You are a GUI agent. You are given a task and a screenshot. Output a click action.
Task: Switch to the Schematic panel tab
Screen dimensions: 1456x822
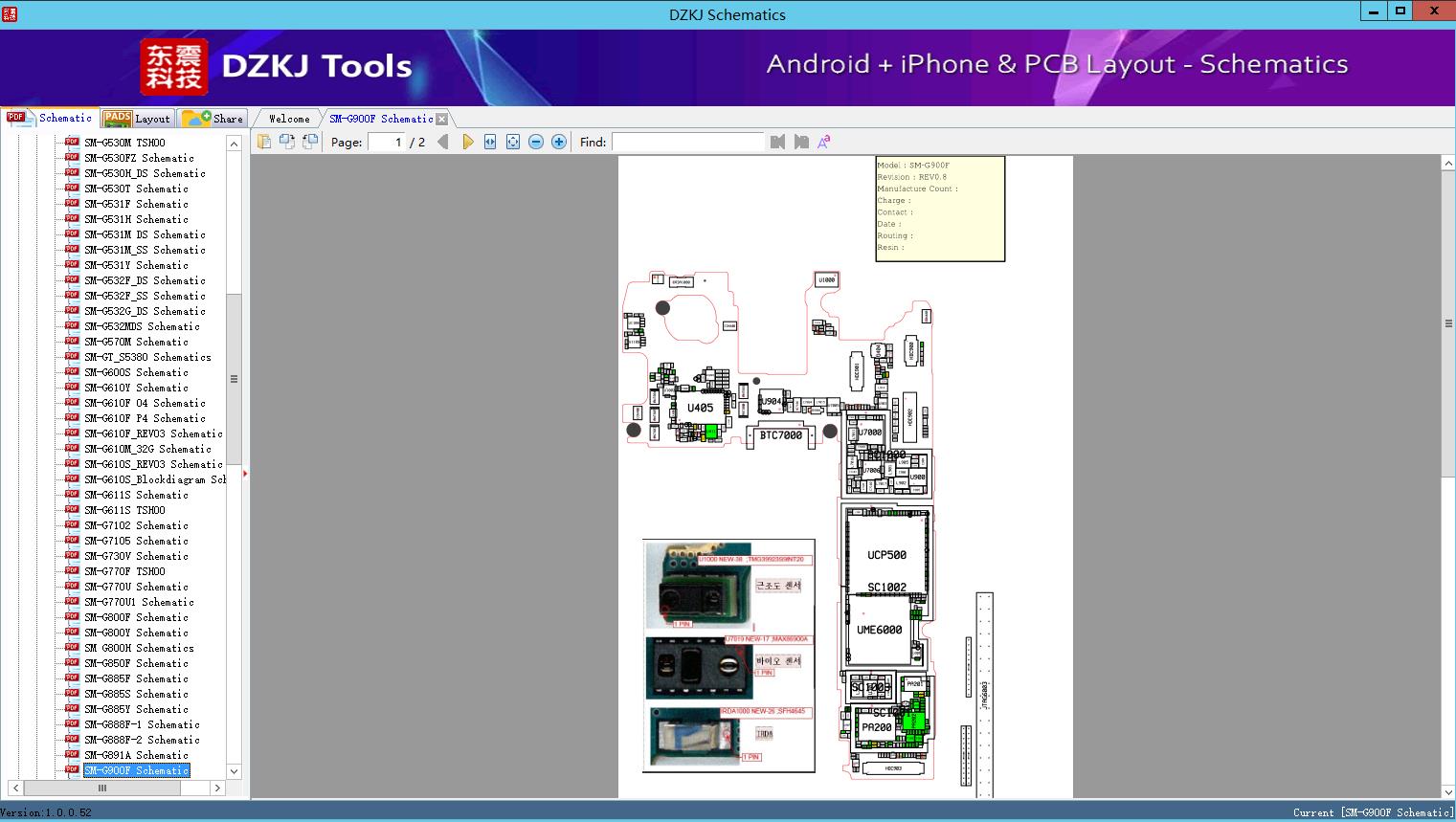click(x=50, y=118)
